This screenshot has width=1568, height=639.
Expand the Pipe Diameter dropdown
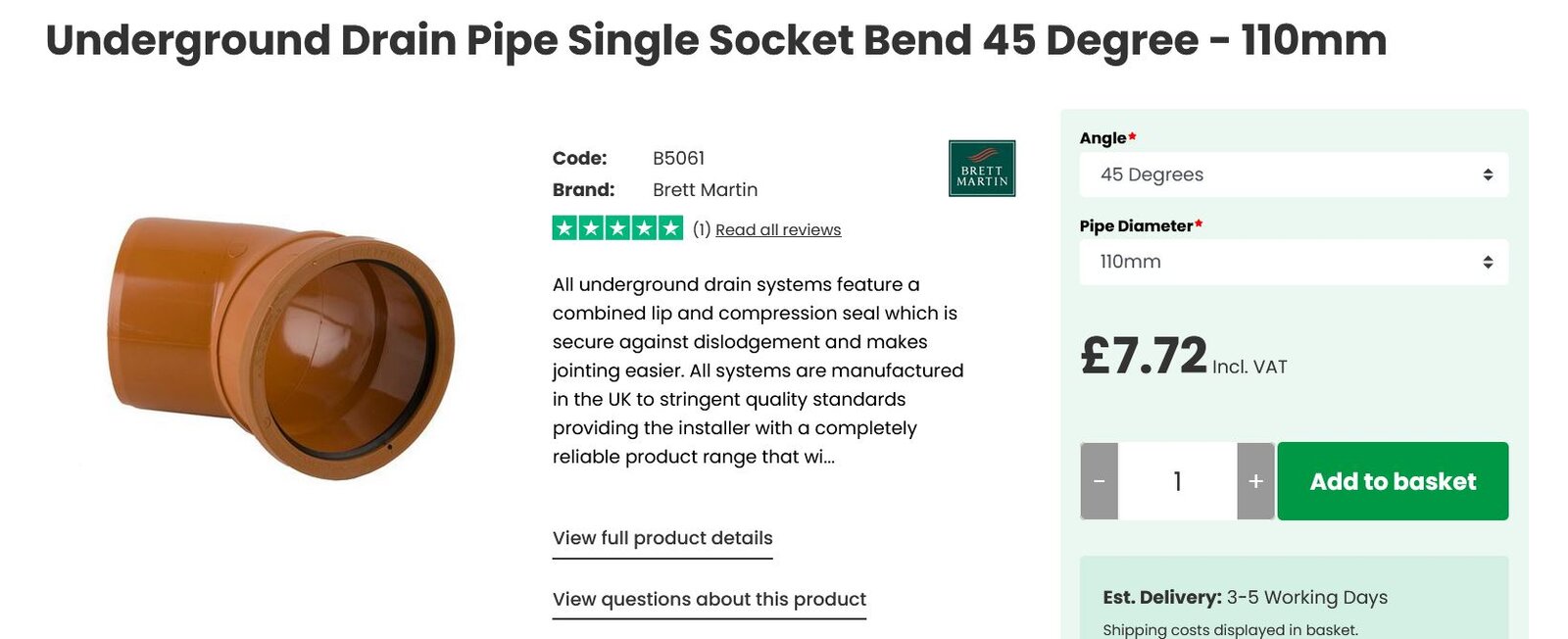(1294, 262)
